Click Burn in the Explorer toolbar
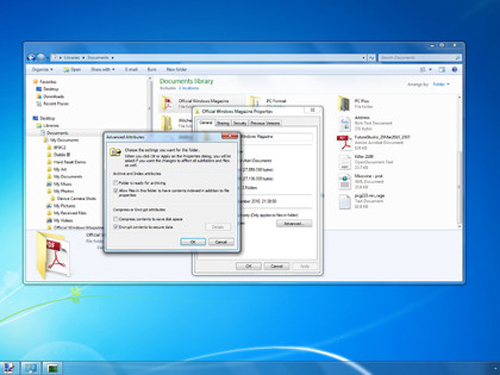Viewport: 500px width, 375px height. (152, 69)
